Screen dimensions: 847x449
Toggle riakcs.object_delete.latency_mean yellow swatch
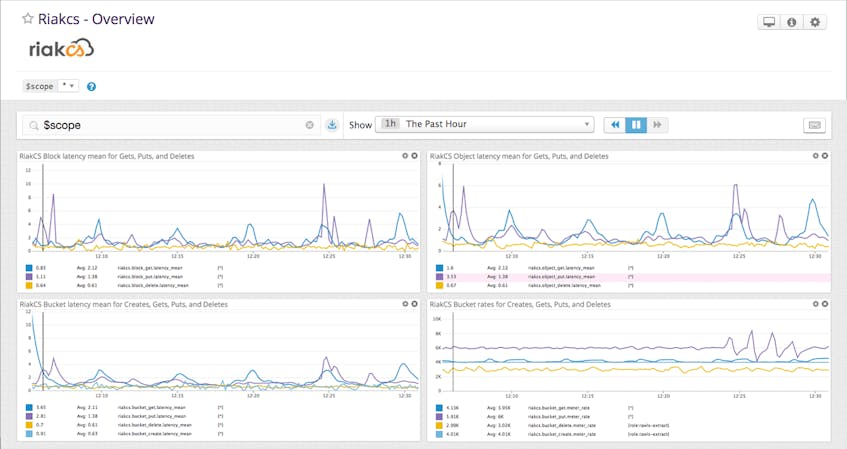(439, 285)
